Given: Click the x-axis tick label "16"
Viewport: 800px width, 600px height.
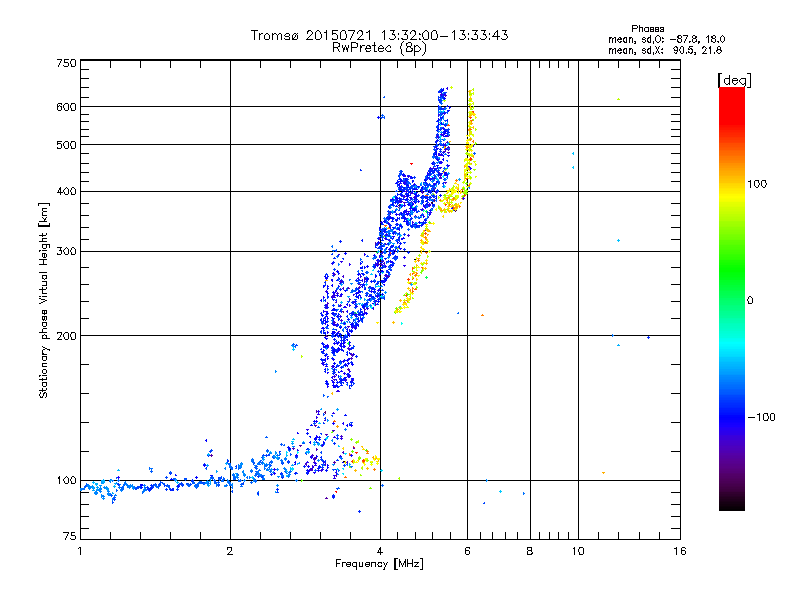Looking at the screenshot, I should [x=680, y=551].
